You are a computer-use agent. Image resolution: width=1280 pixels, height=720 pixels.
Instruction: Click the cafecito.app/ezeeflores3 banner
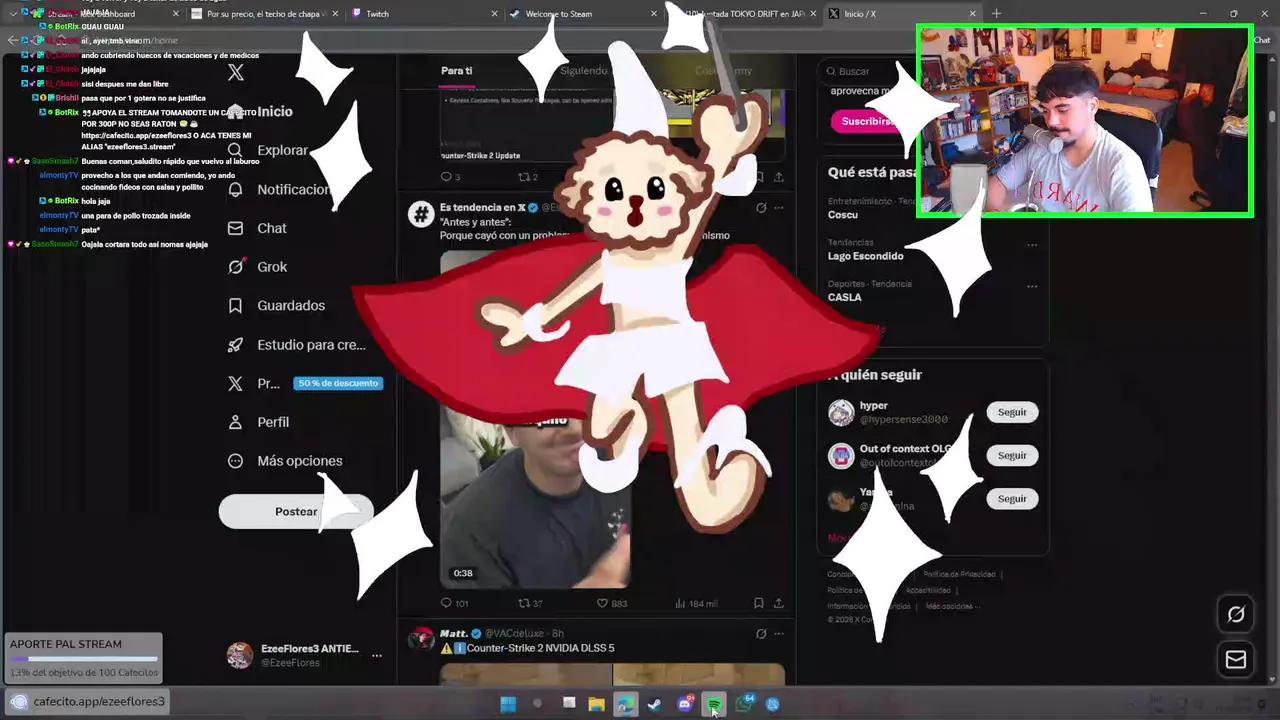(87, 701)
